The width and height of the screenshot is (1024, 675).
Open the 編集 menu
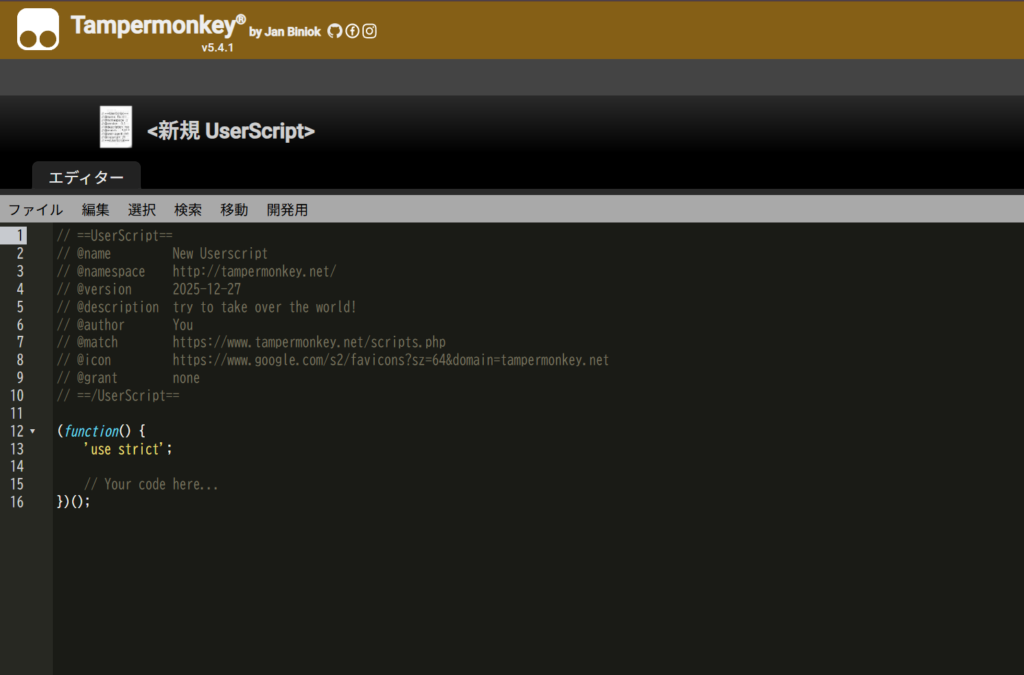pyautogui.click(x=96, y=210)
